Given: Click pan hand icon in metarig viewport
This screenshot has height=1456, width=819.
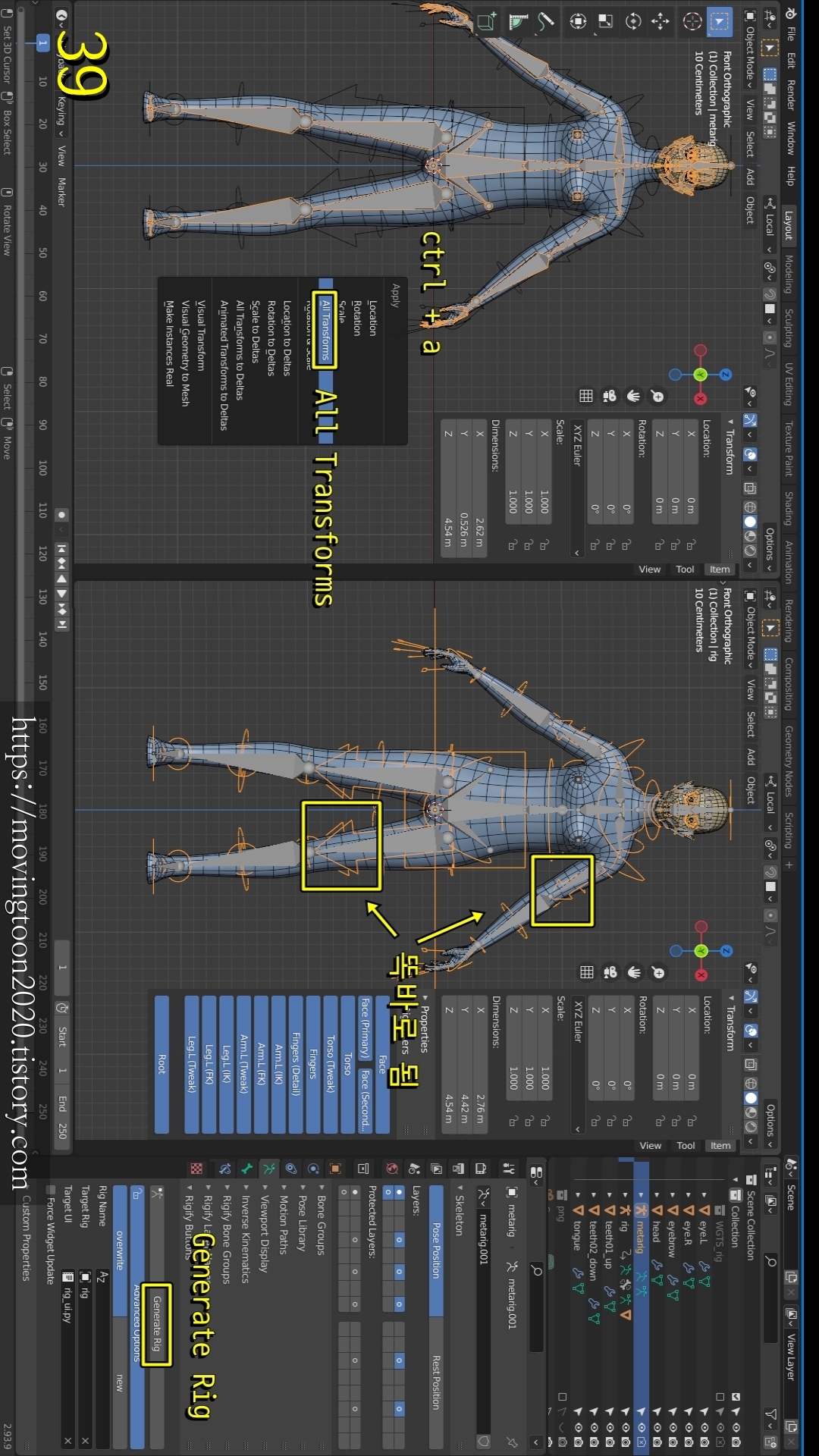Looking at the screenshot, I should point(633,396).
